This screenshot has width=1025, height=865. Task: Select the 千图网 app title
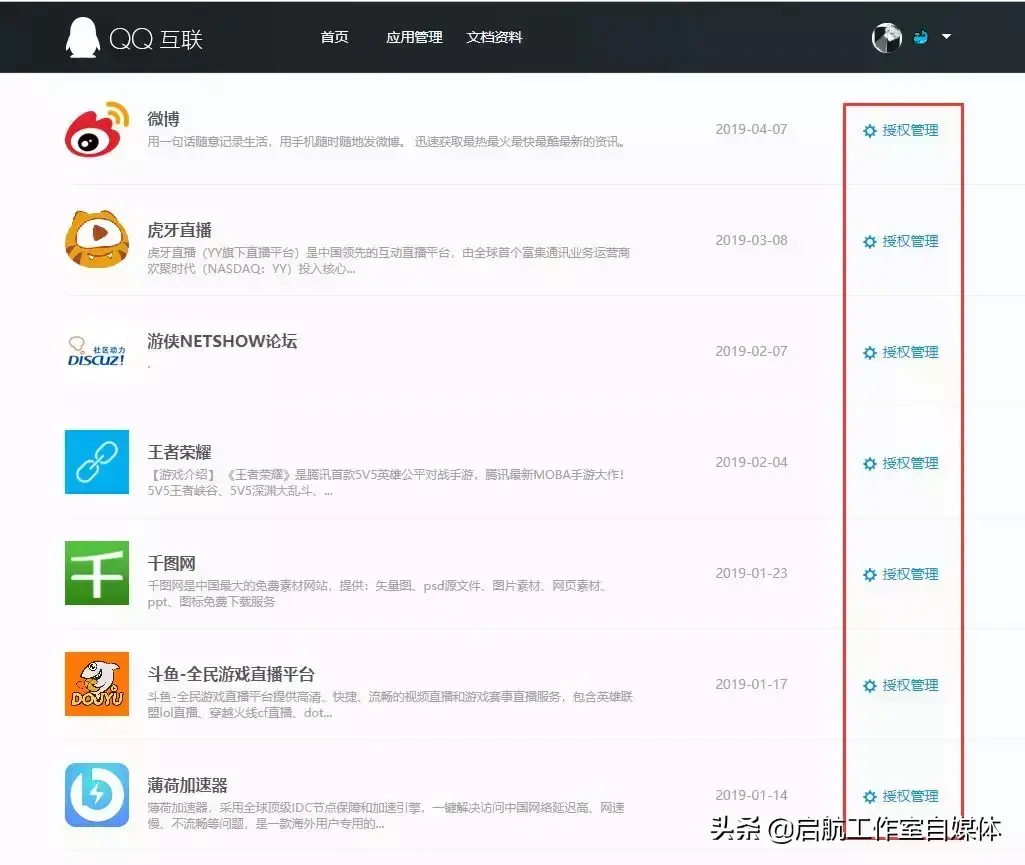point(171,564)
